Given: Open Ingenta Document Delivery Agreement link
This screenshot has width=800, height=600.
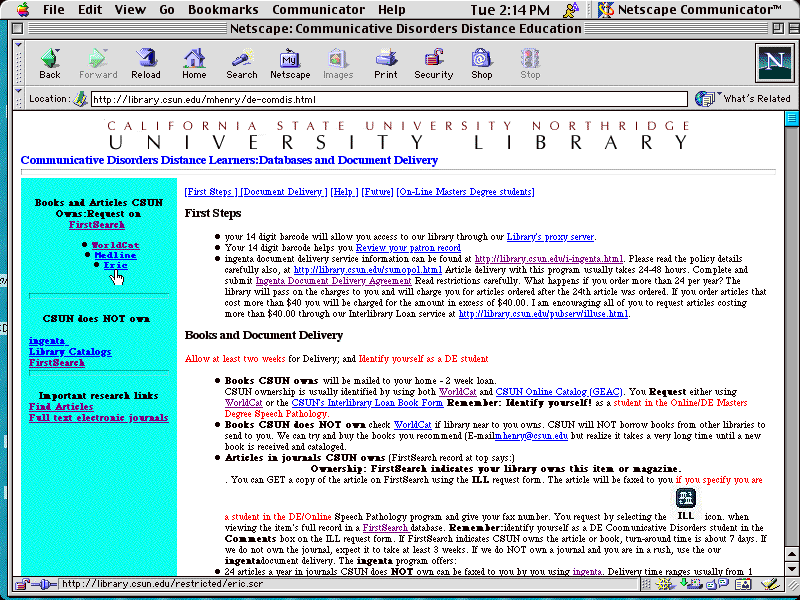Looking at the screenshot, I should (333, 281).
